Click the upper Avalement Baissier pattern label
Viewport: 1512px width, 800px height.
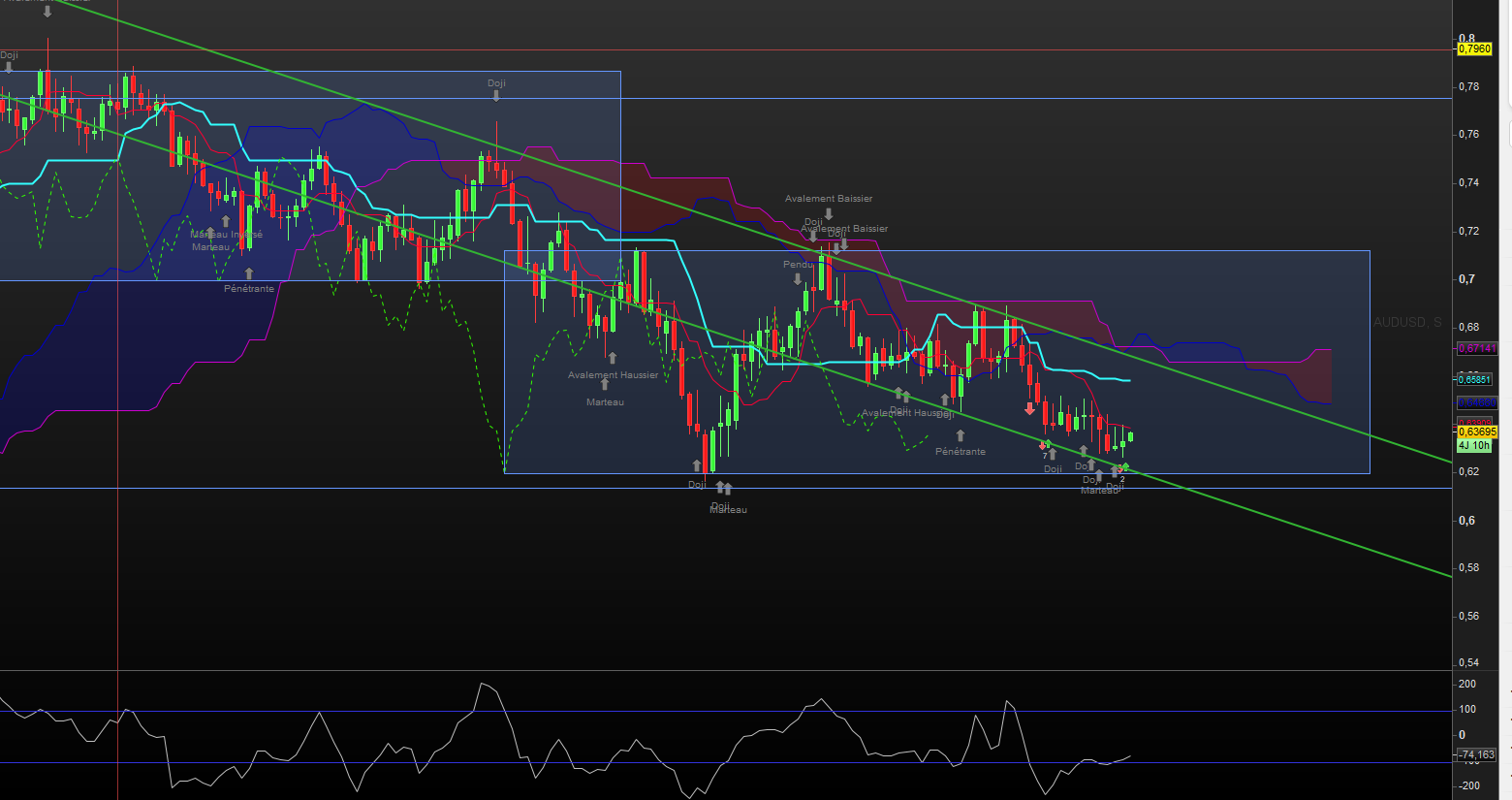829,199
